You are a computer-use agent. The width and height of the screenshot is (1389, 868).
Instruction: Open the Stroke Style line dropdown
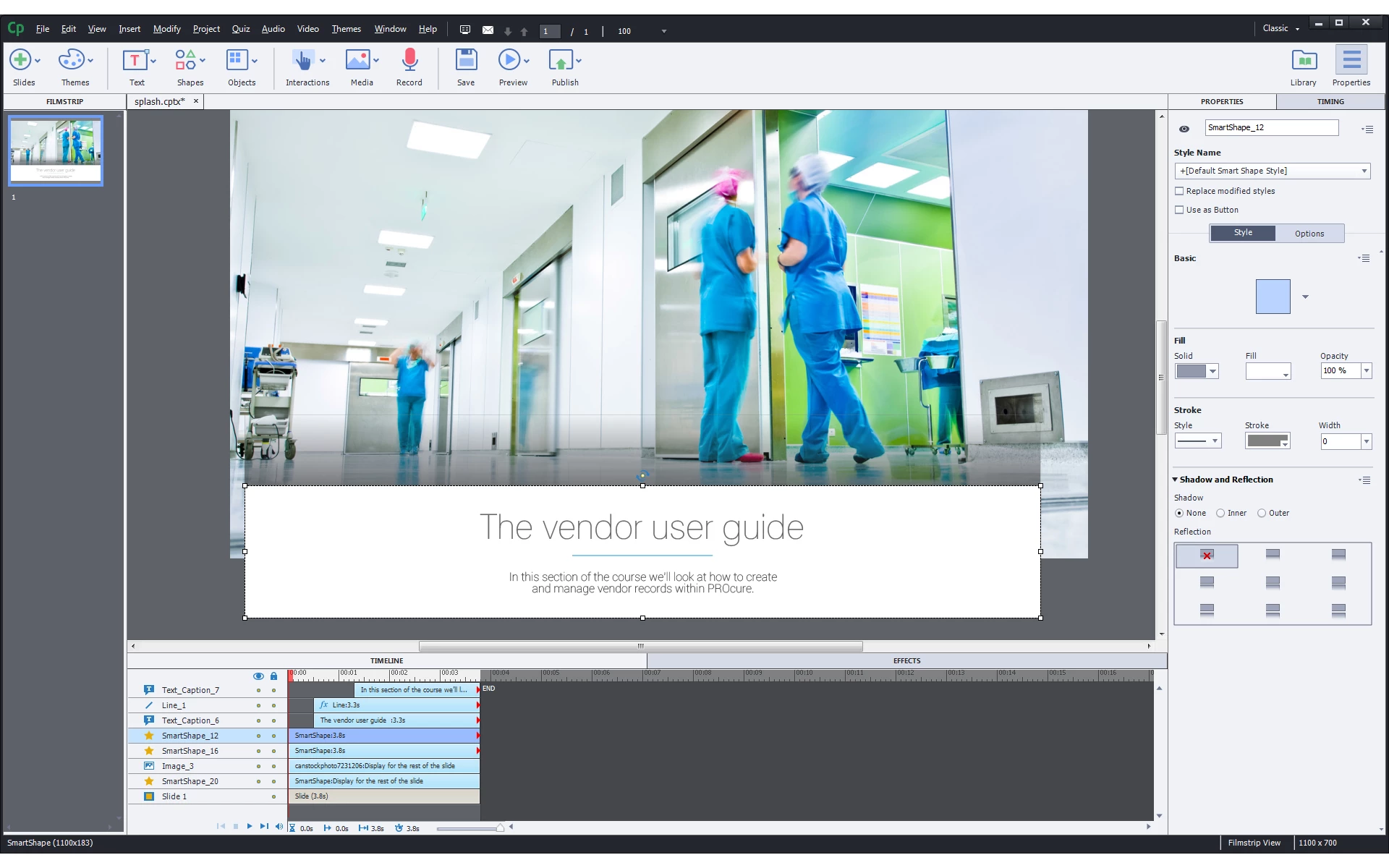pos(1198,441)
